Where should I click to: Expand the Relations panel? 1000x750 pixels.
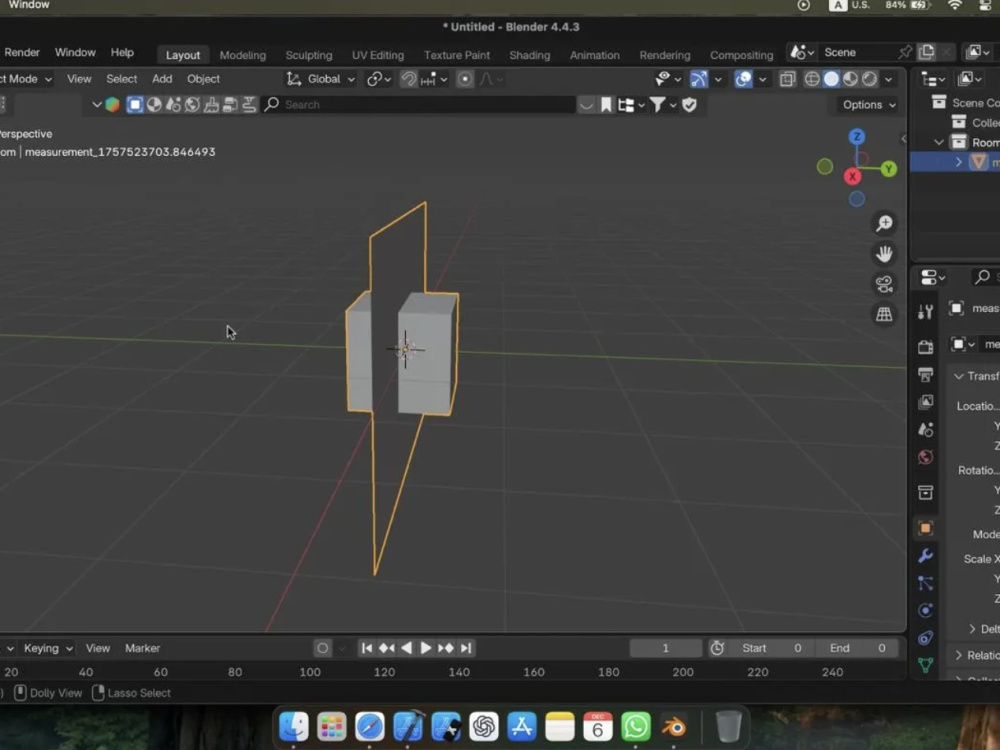click(959, 655)
